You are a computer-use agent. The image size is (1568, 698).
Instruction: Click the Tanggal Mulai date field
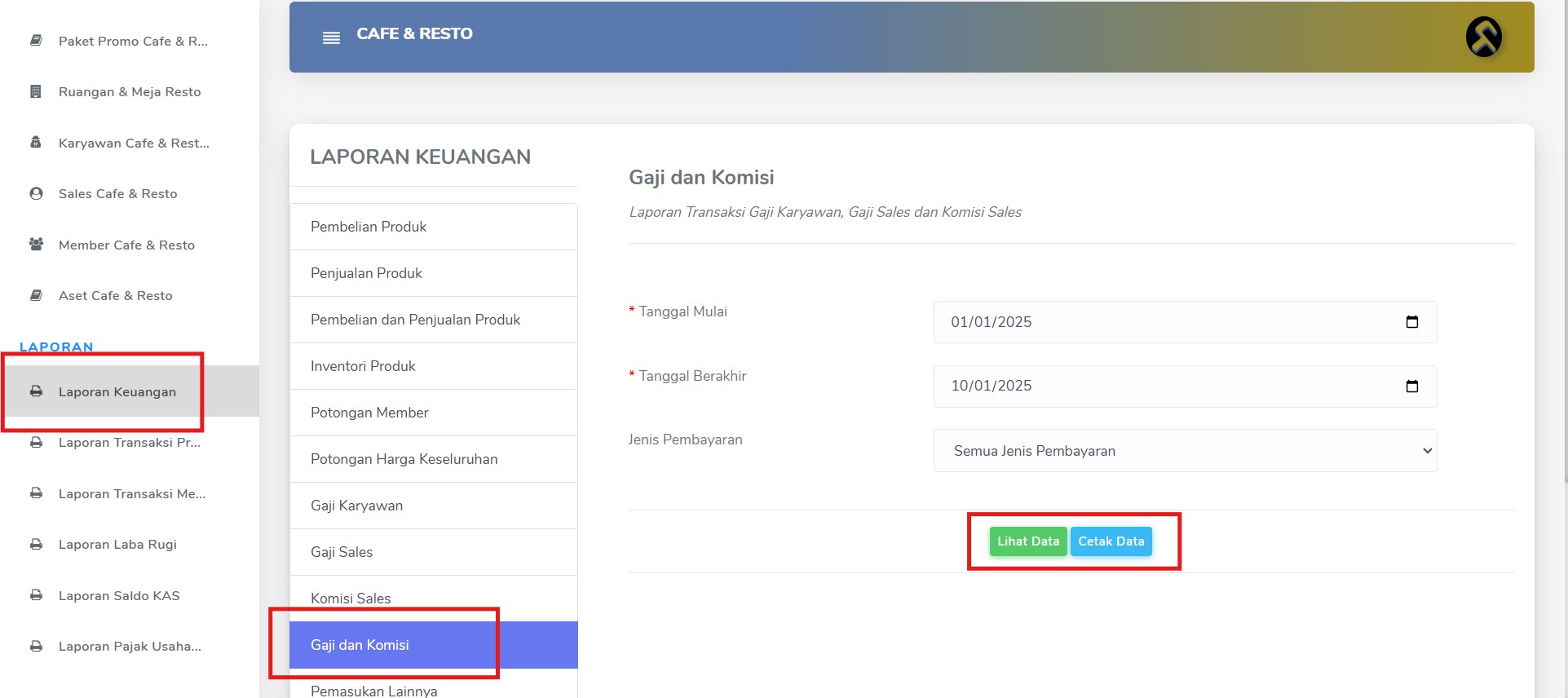coord(1185,322)
